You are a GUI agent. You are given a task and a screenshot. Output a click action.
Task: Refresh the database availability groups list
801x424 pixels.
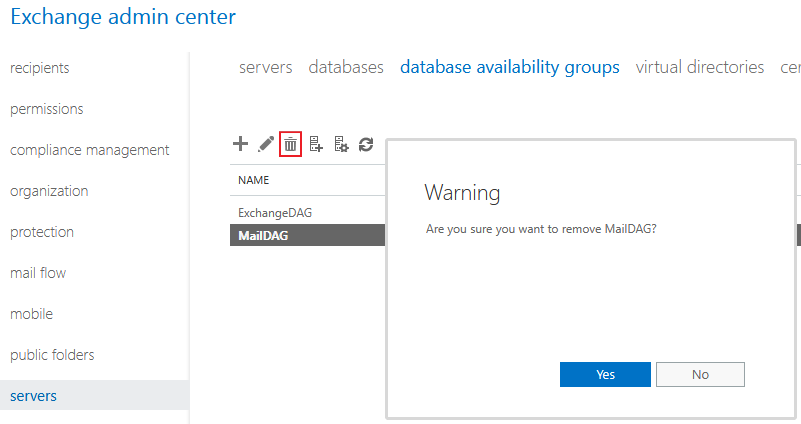(366, 145)
